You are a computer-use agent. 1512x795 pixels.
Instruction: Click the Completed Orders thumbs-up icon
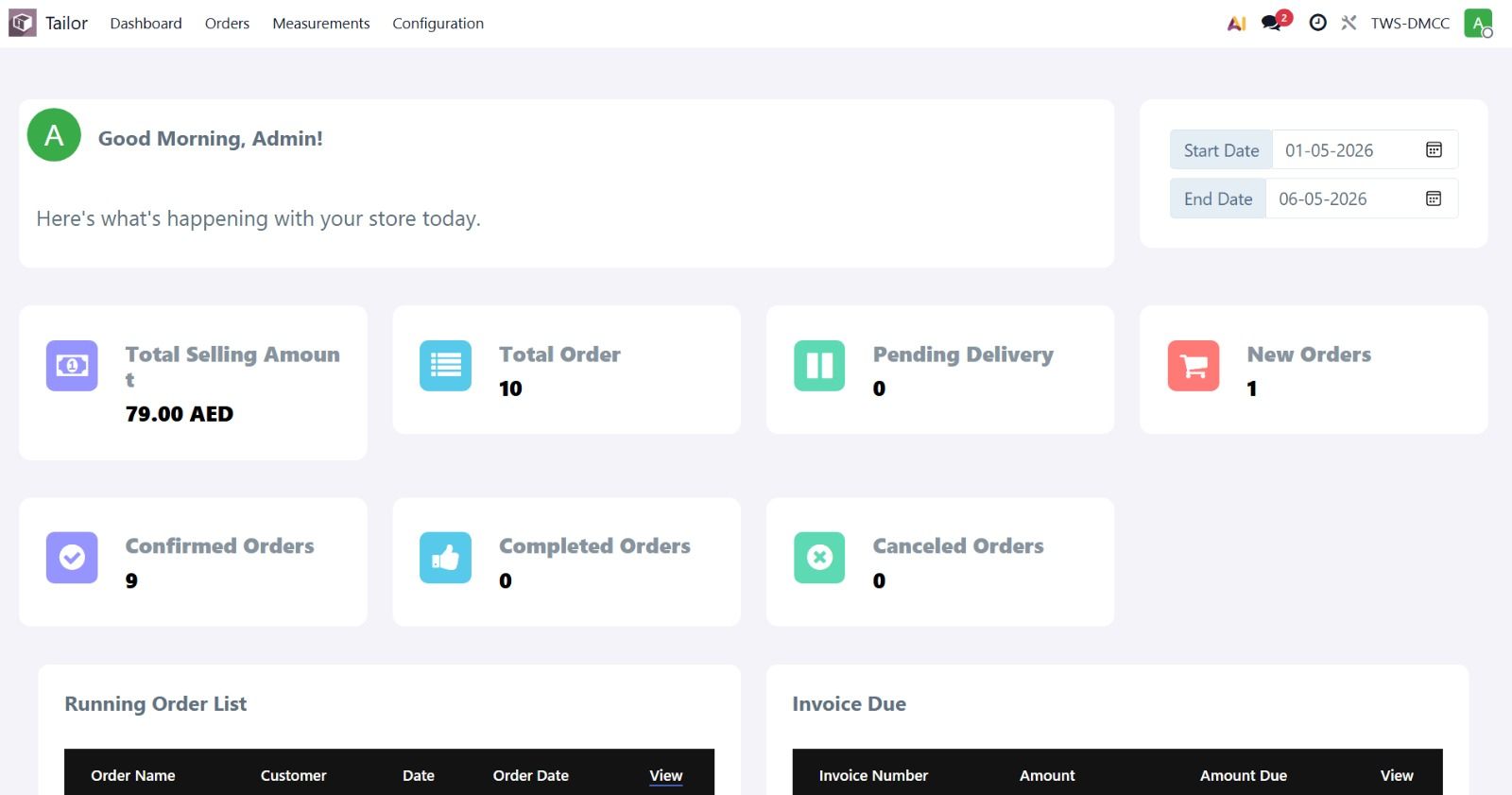(x=445, y=558)
